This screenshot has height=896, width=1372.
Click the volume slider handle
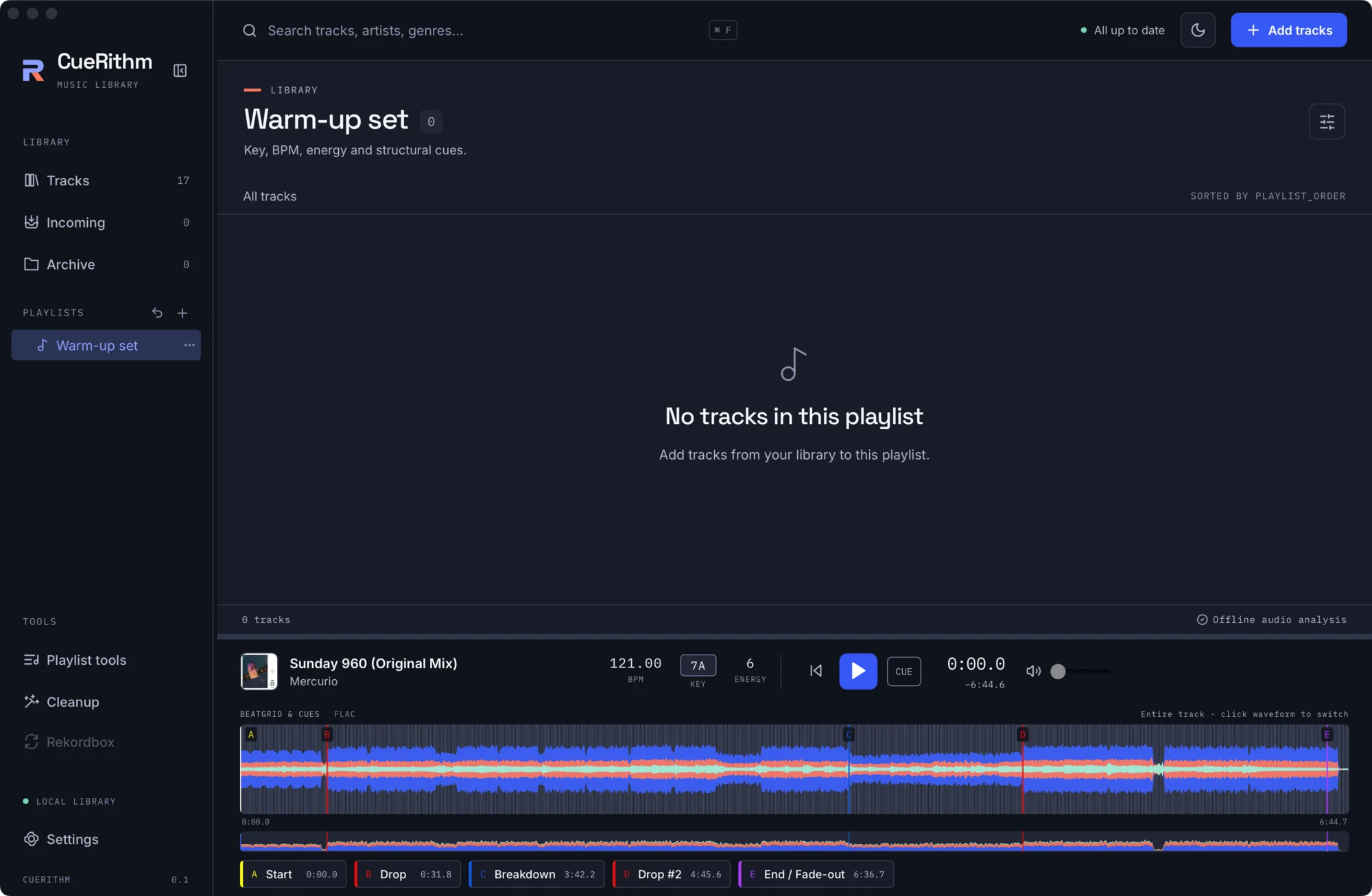click(x=1058, y=671)
